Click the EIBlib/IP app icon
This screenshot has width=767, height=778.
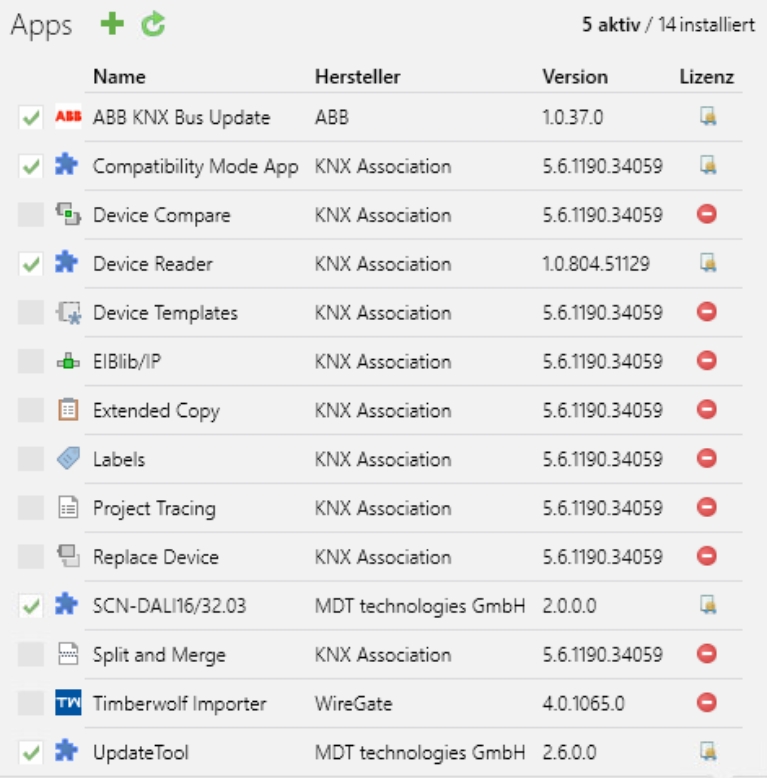click(x=68, y=362)
